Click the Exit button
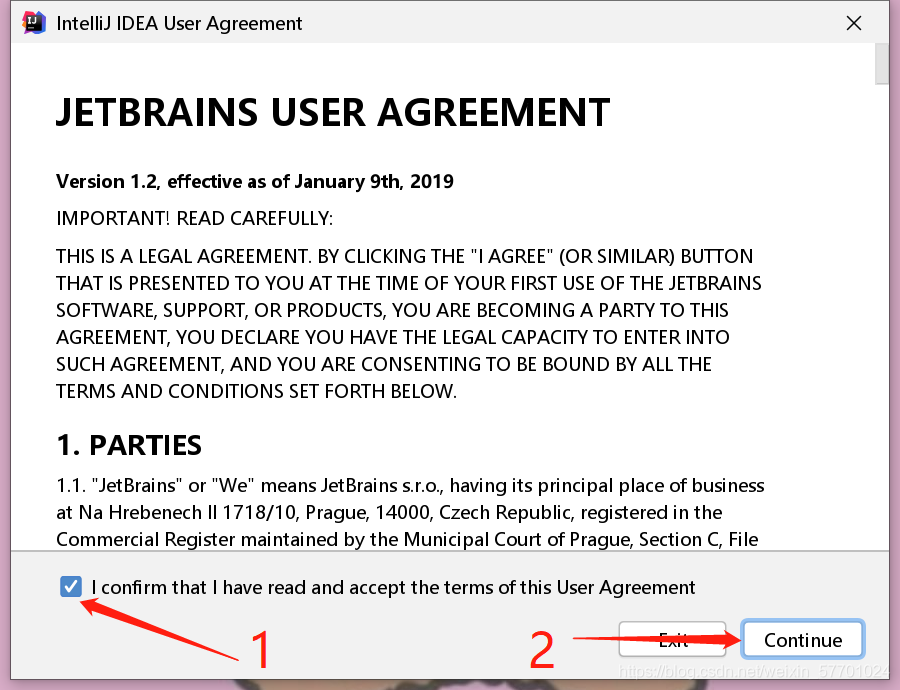The height and width of the screenshot is (690, 900). coord(672,639)
